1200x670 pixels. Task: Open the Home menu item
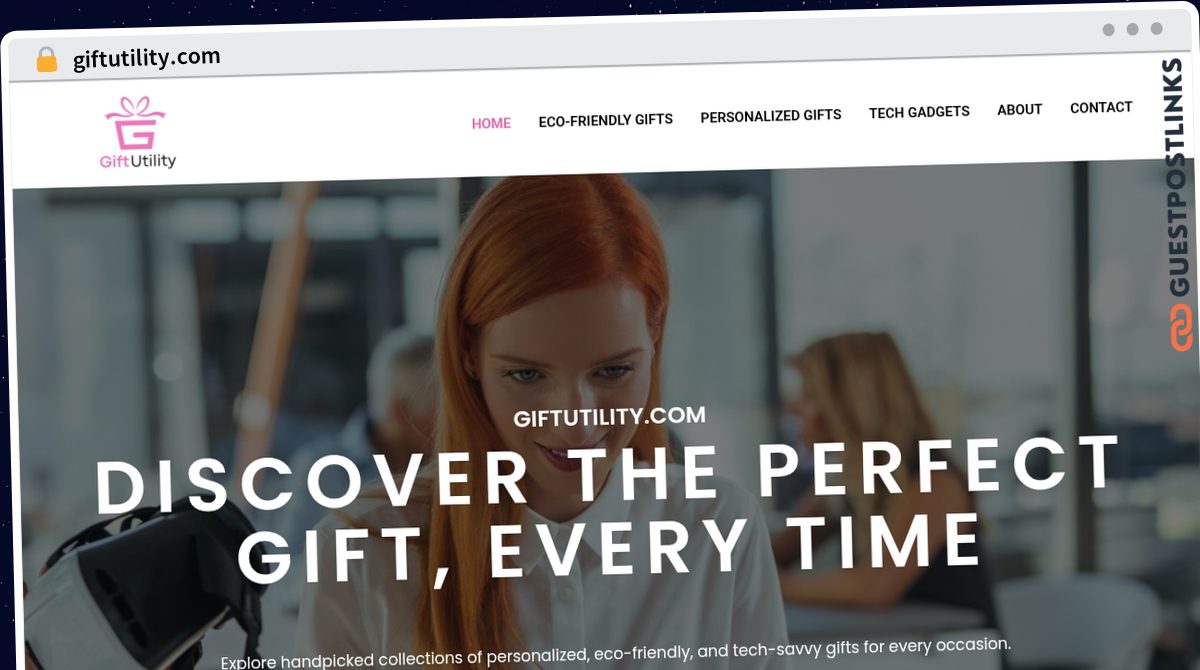(x=491, y=123)
